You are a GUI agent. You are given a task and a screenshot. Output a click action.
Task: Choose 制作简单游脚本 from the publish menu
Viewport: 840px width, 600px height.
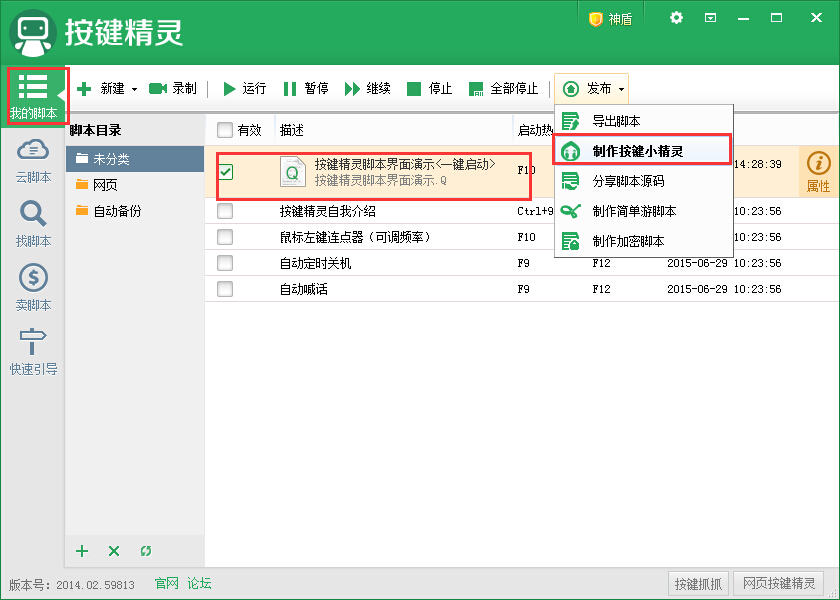point(643,211)
